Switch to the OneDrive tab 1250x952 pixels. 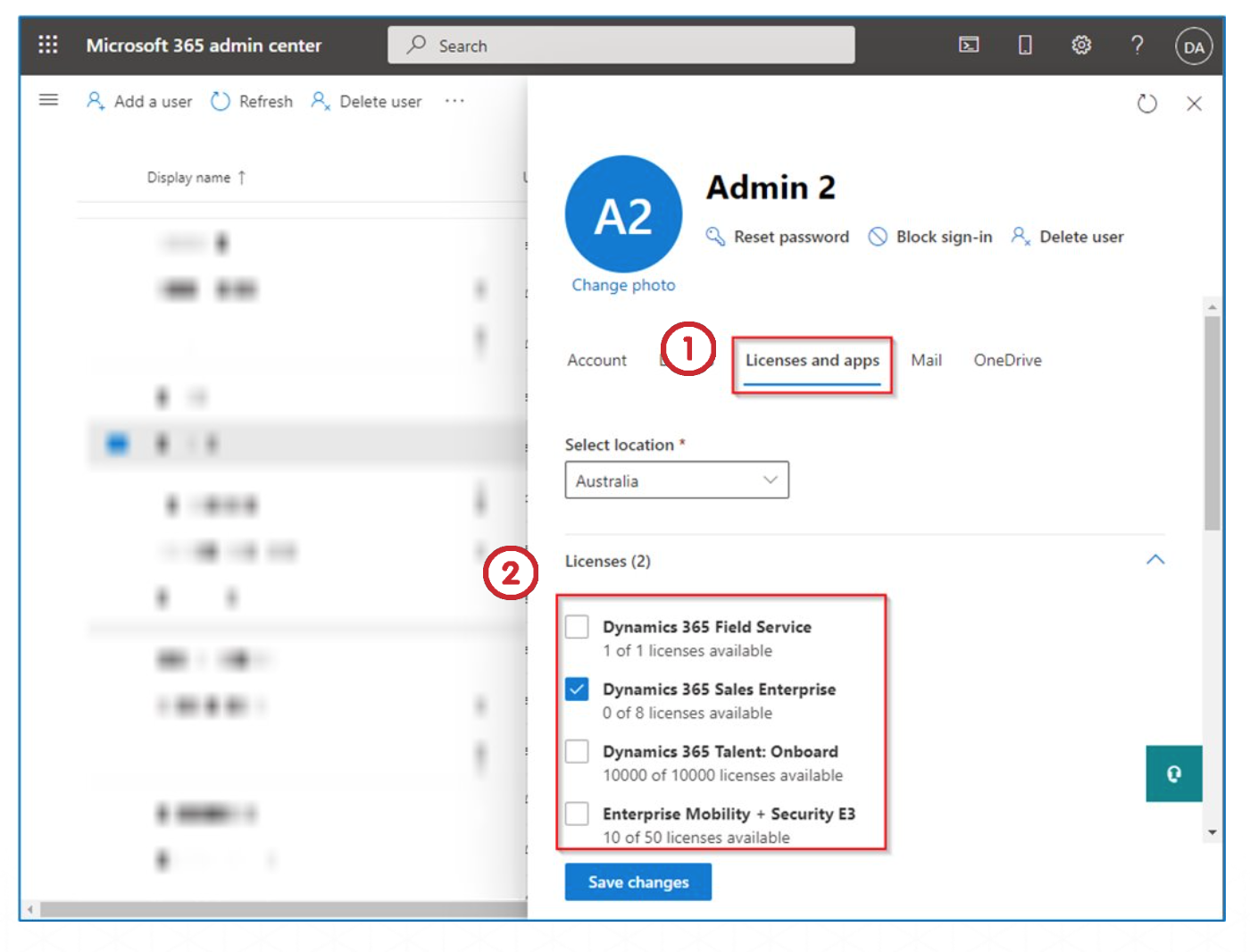[x=1007, y=360]
